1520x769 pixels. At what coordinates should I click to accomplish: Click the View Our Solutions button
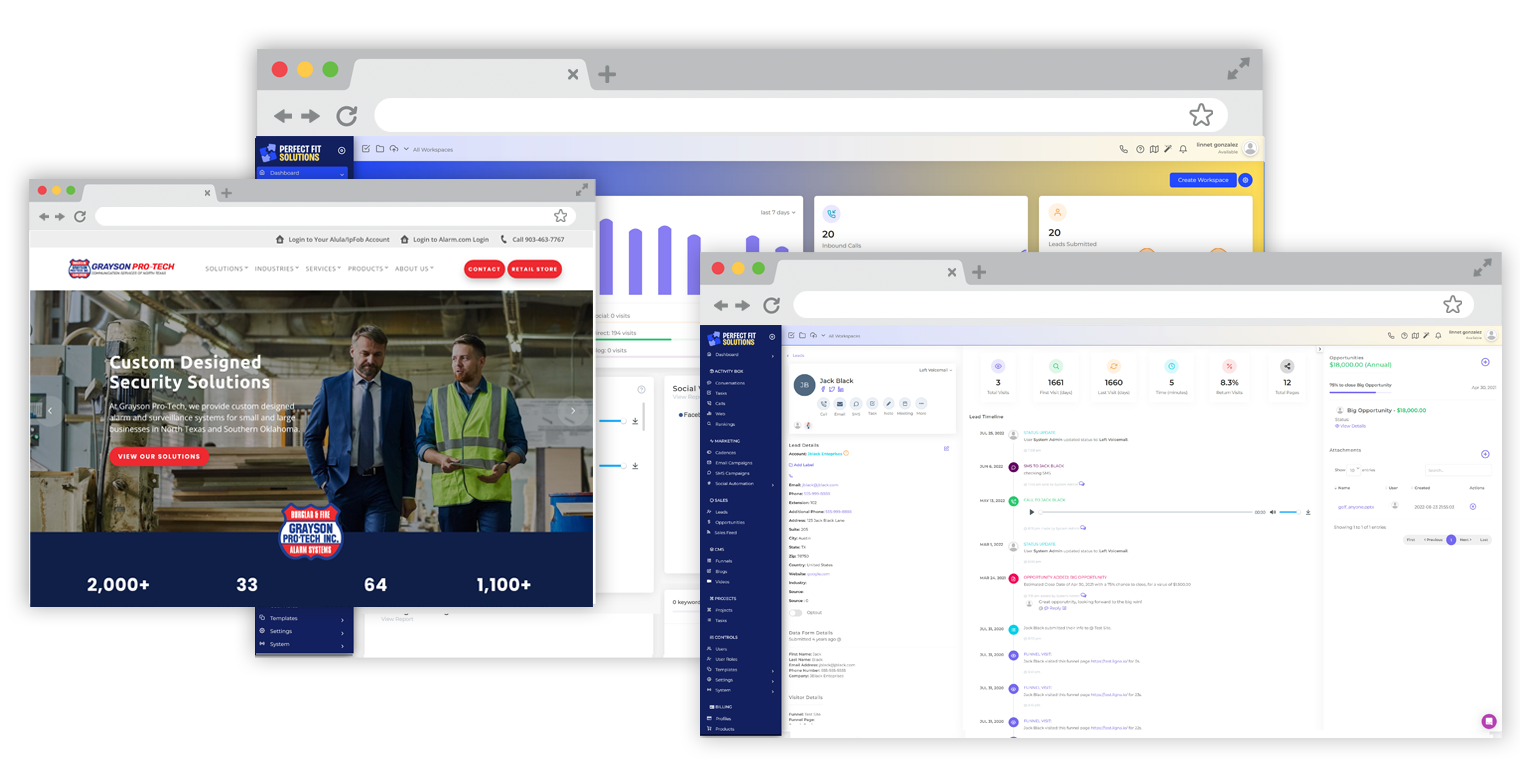159,456
